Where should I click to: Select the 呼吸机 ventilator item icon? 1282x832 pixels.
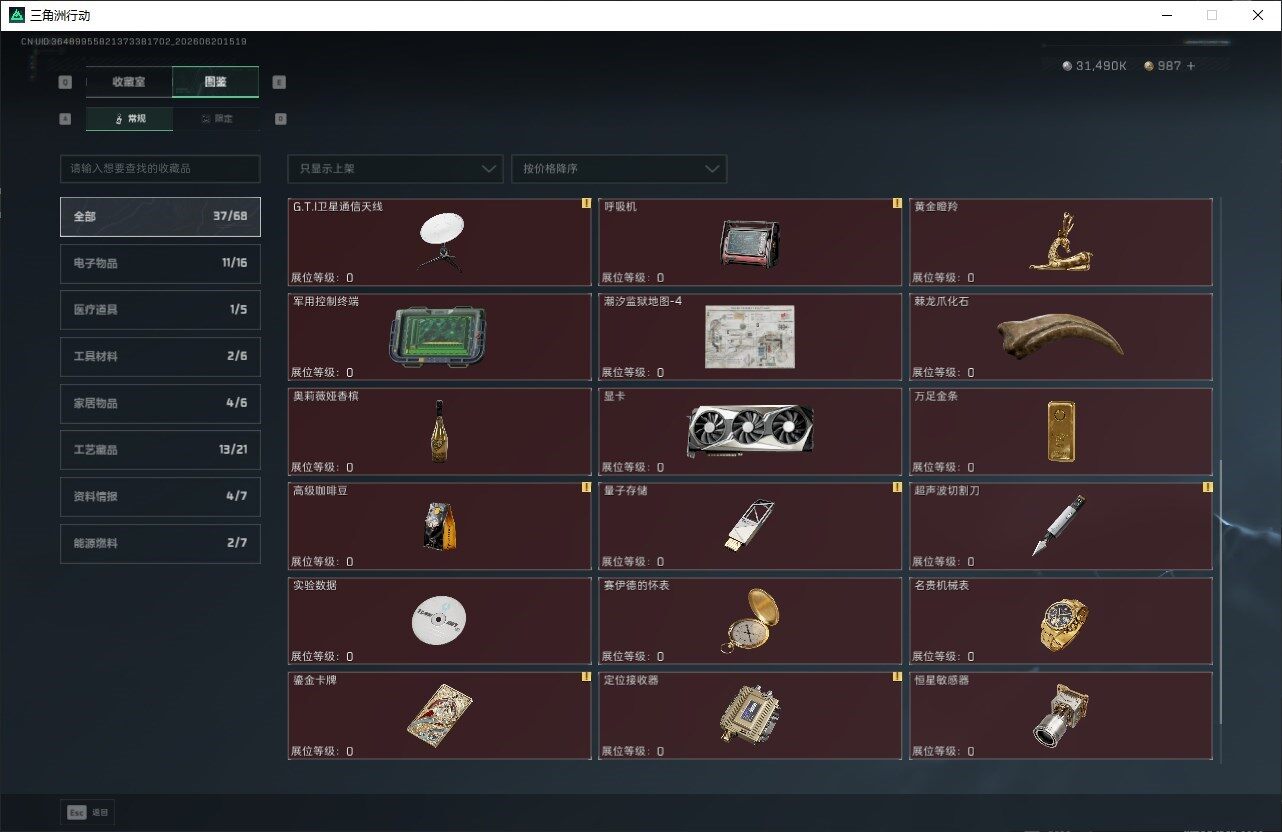[x=750, y=243]
